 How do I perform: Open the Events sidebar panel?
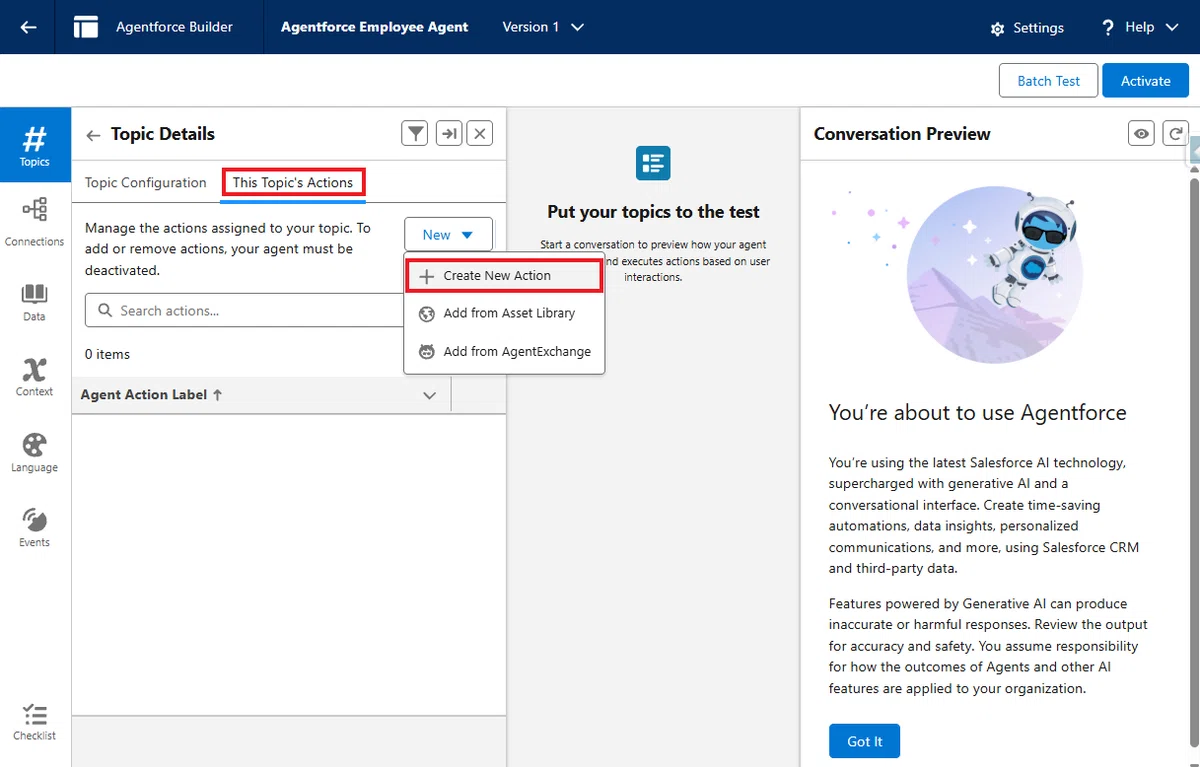(x=35, y=527)
